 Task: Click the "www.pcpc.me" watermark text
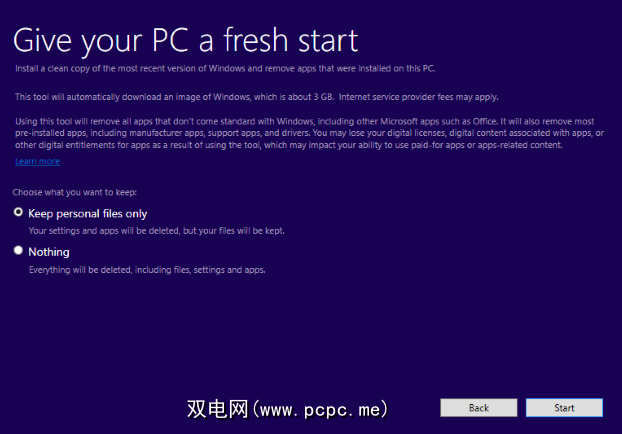(x=320, y=409)
